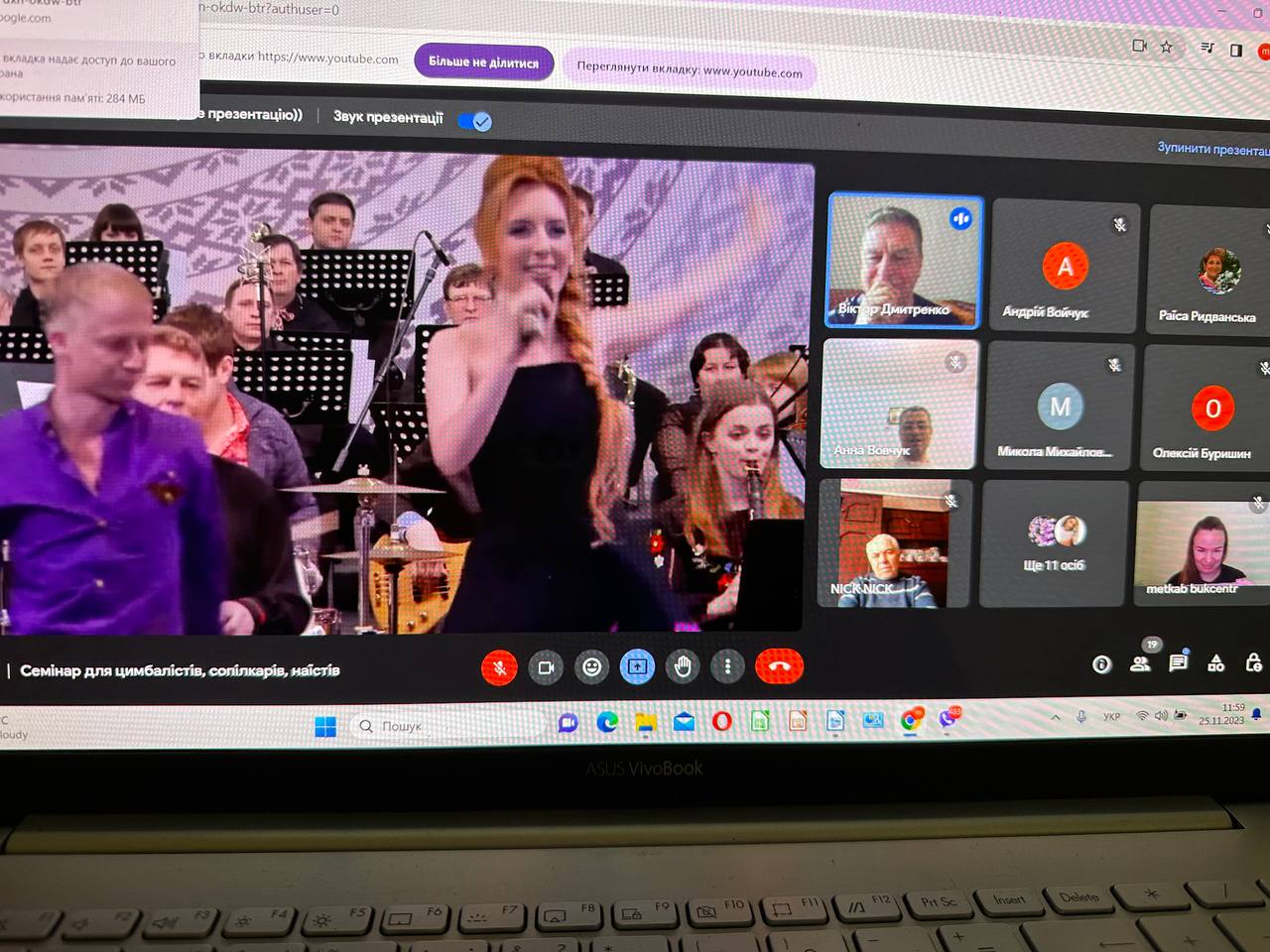1270x952 pixels.
Task: Open chat with everyone
Action: 1178,663
